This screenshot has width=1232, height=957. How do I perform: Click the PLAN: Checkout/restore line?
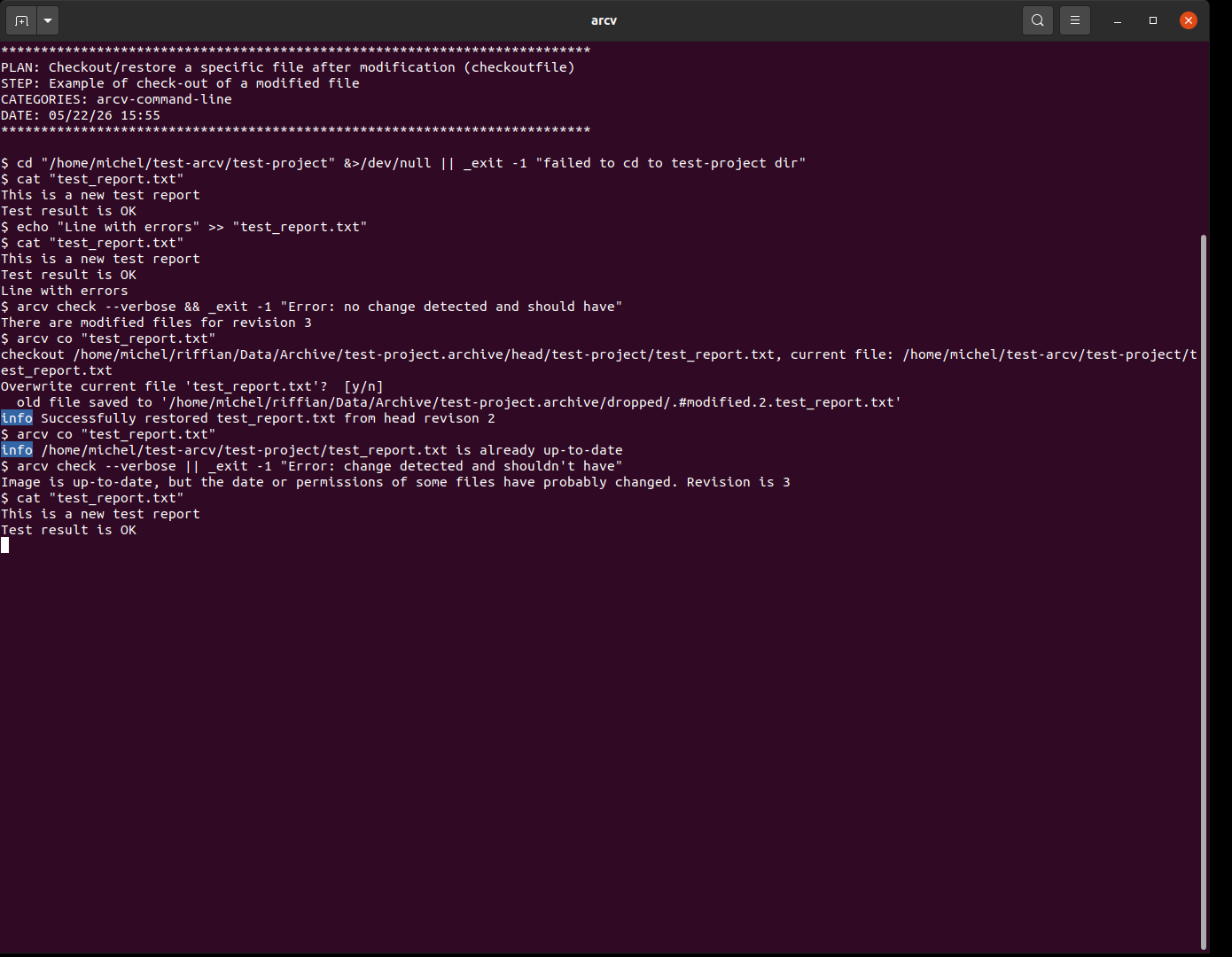288,67
